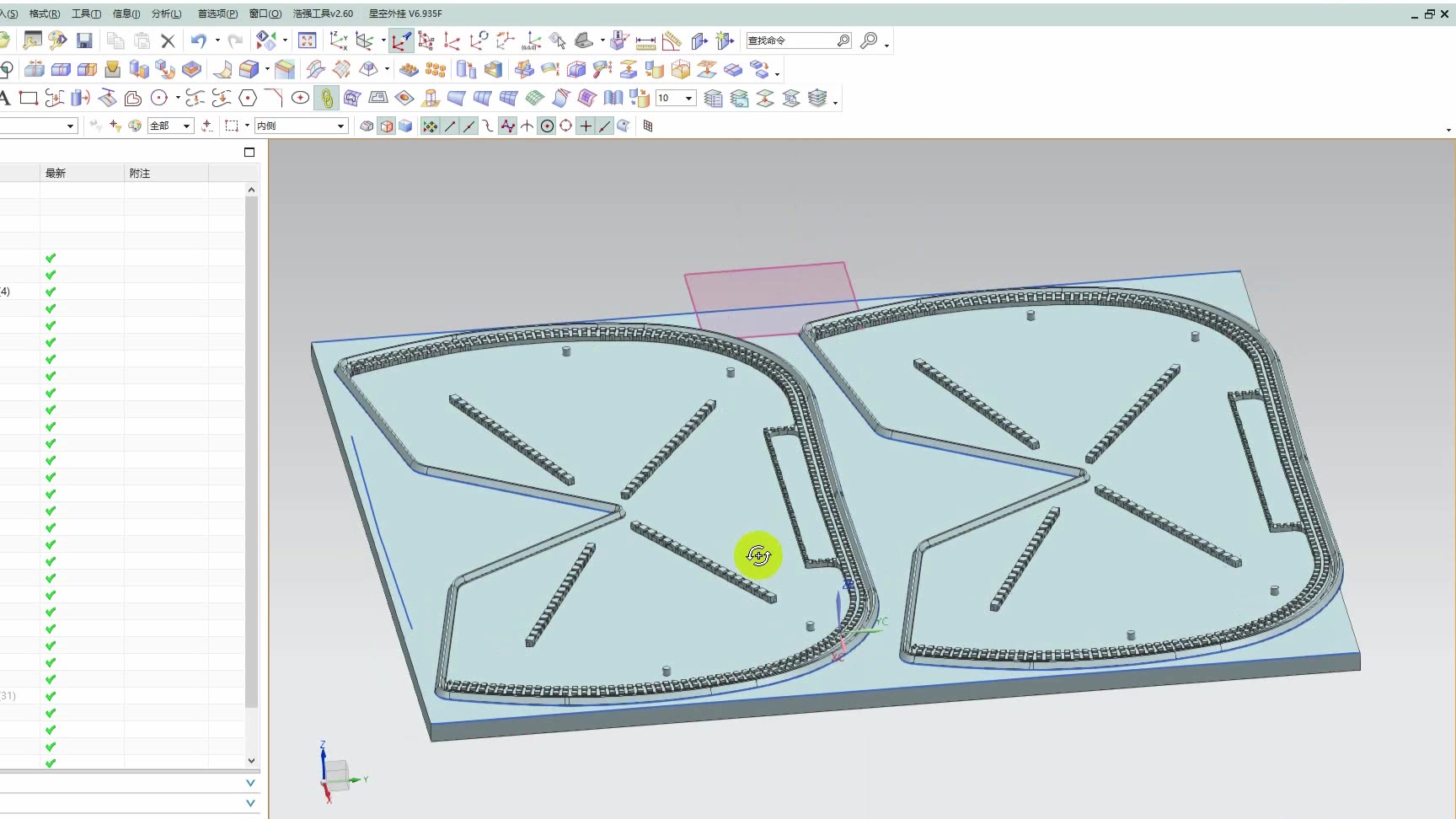1456x819 pixels.
Task: Toggle the Snap to Grid icon
Action: coord(648,126)
